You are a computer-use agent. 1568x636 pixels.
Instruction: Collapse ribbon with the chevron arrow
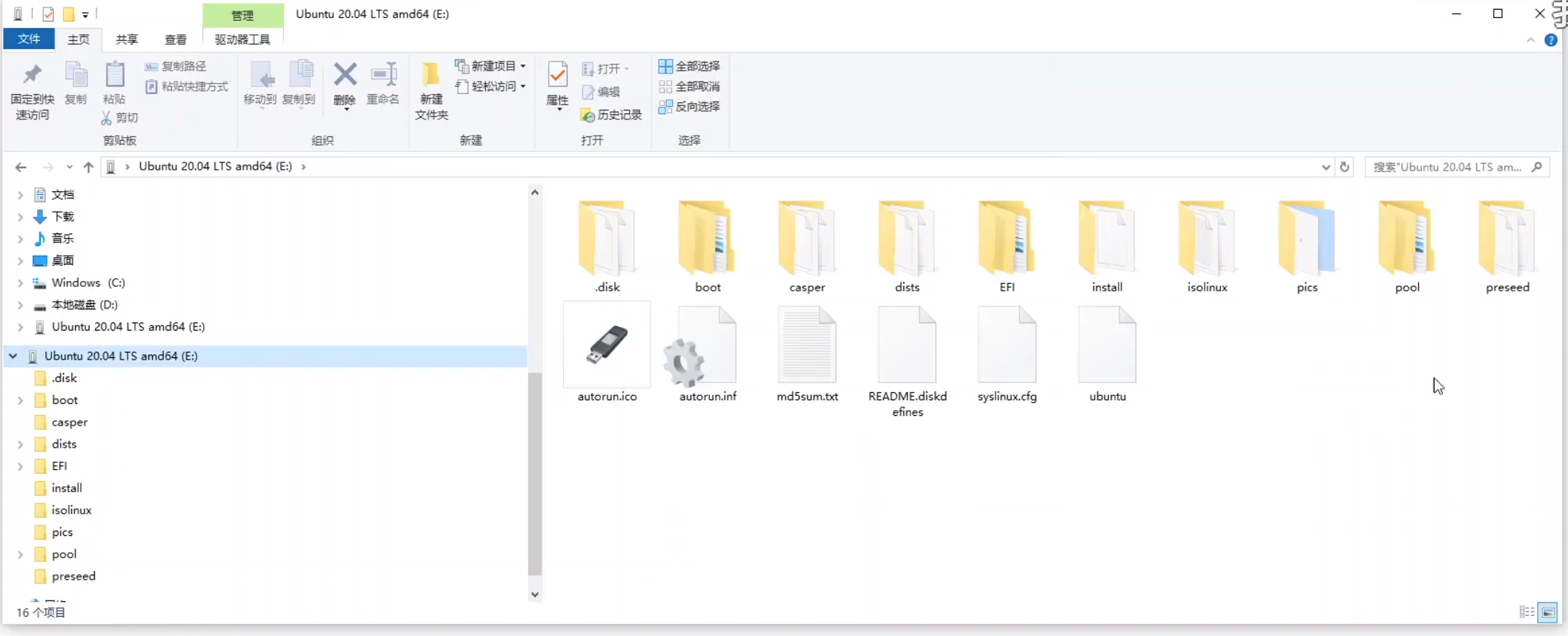[x=1531, y=40]
